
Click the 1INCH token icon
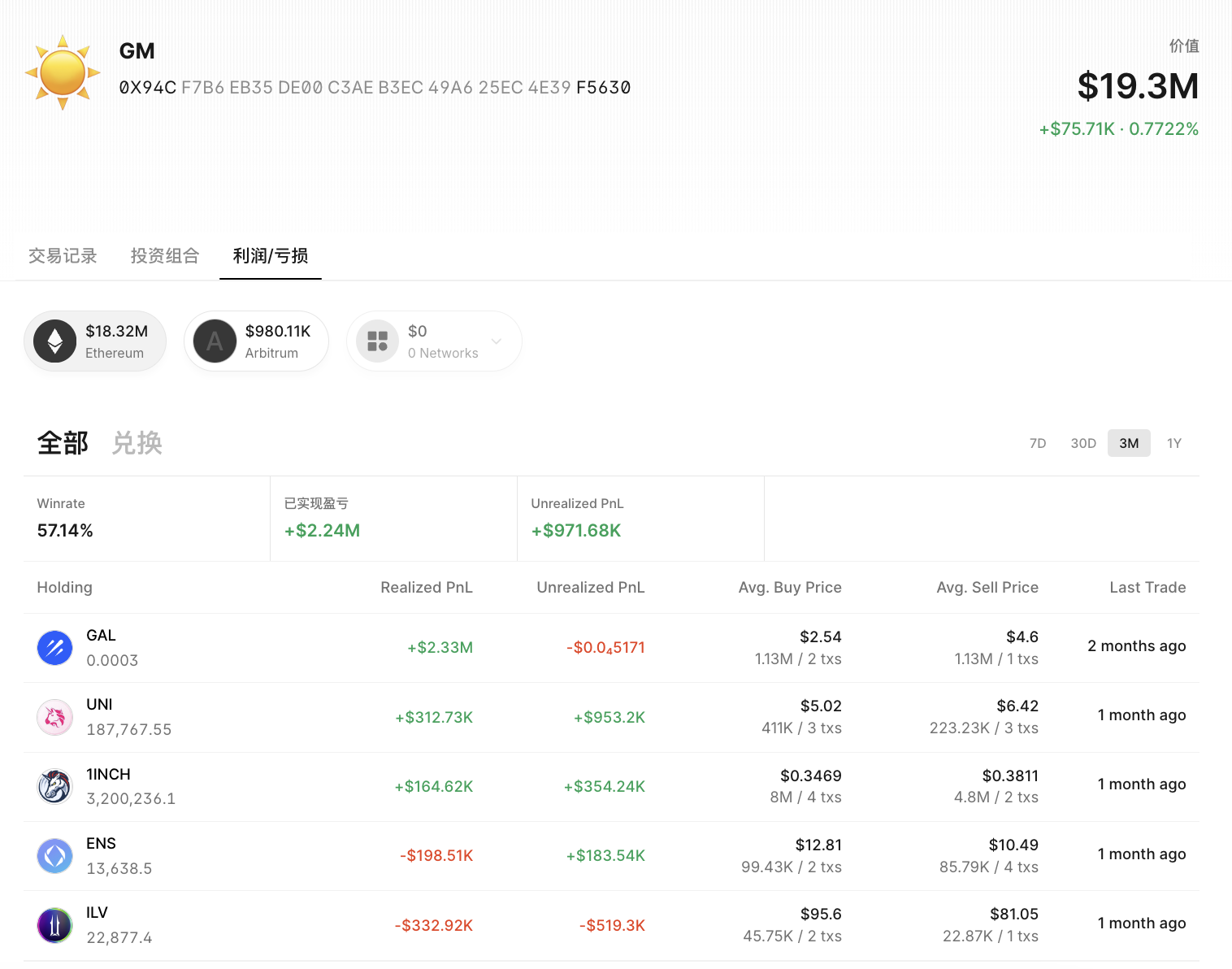click(x=55, y=786)
